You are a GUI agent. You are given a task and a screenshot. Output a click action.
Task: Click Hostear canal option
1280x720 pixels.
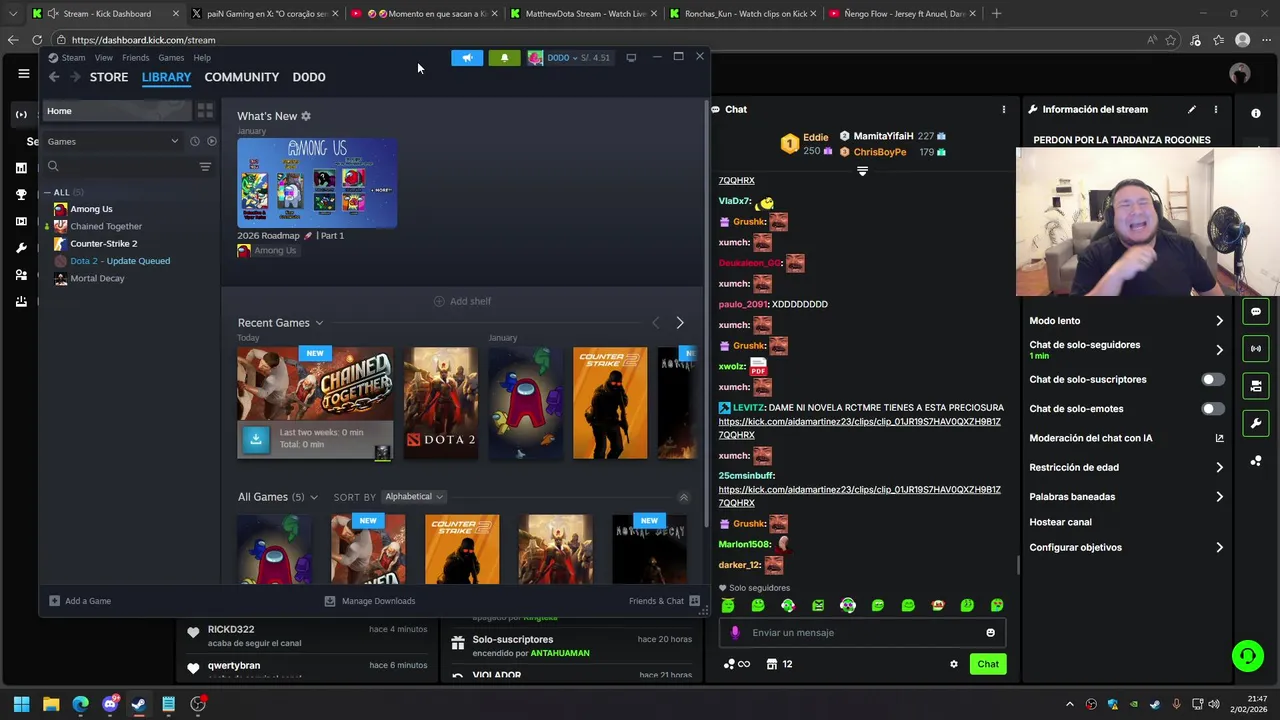pos(1060,522)
